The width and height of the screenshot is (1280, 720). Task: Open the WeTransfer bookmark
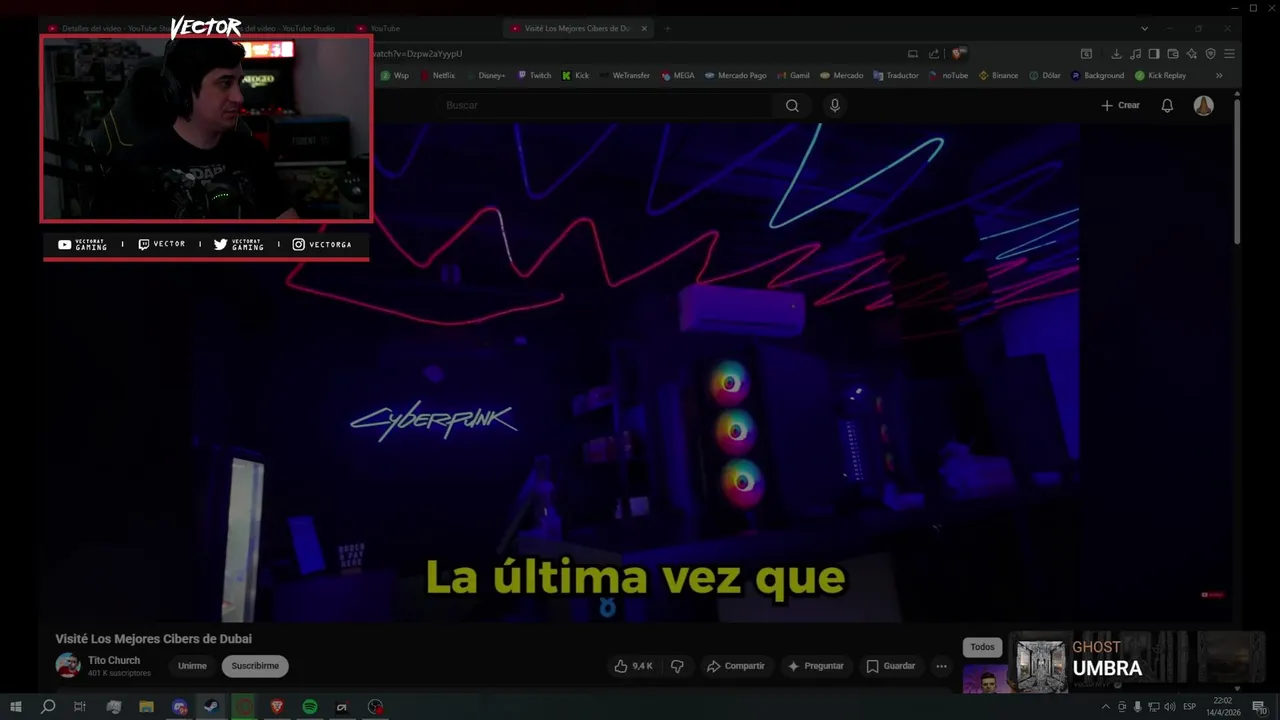pos(625,75)
